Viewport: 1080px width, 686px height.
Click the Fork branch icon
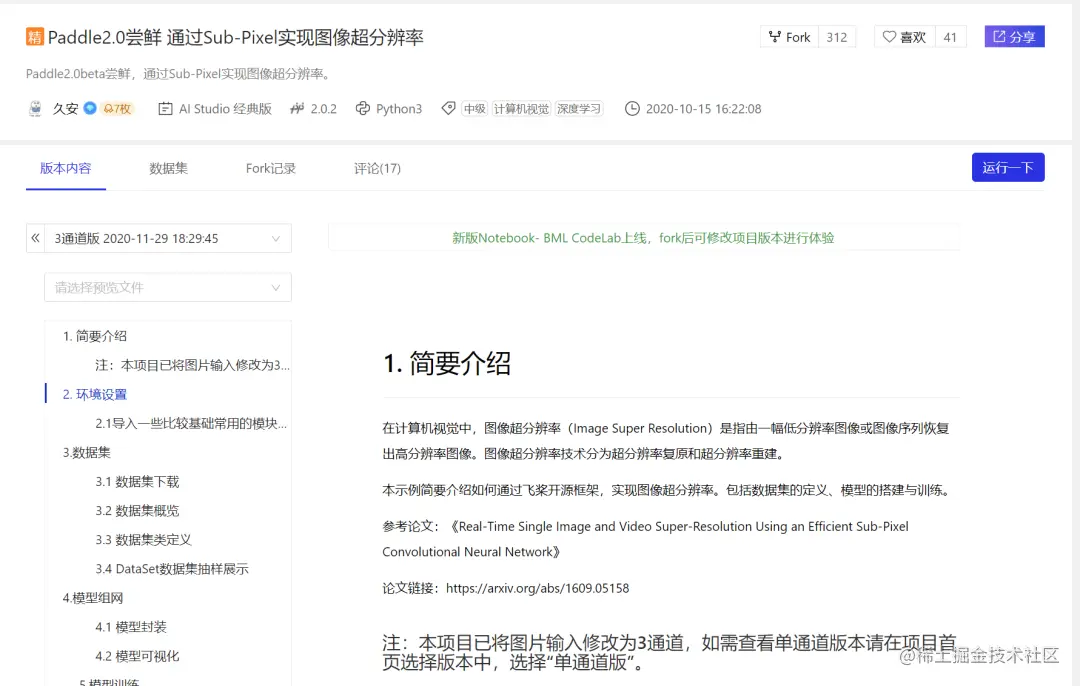point(775,37)
